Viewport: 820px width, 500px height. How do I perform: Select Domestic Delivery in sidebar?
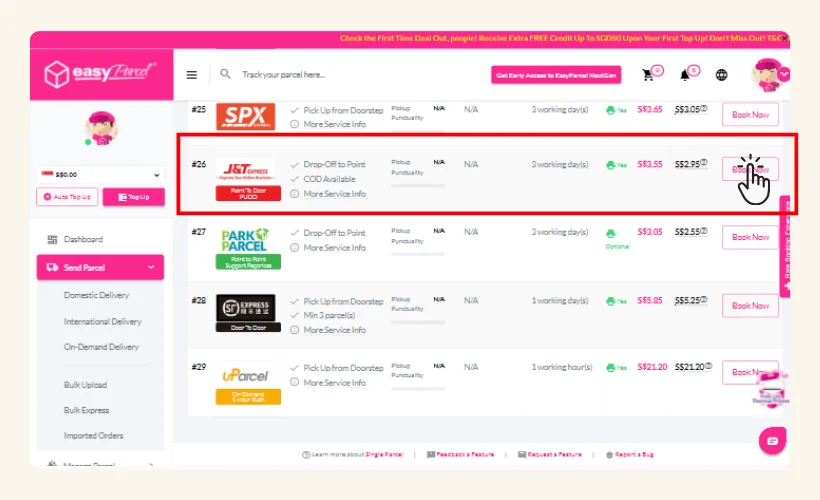[96, 296]
